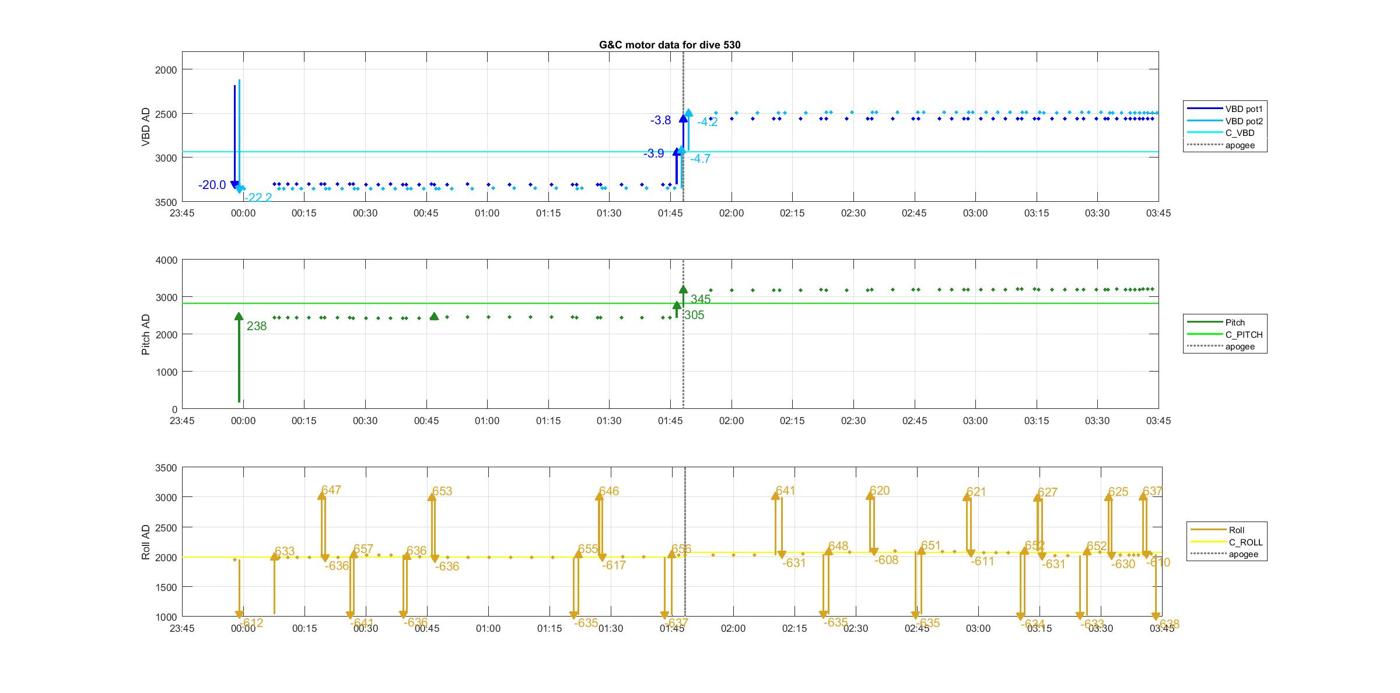Select the C_ROLL legend entry
The width and height of the screenshot is (1400, 693).
point(1226,542)
